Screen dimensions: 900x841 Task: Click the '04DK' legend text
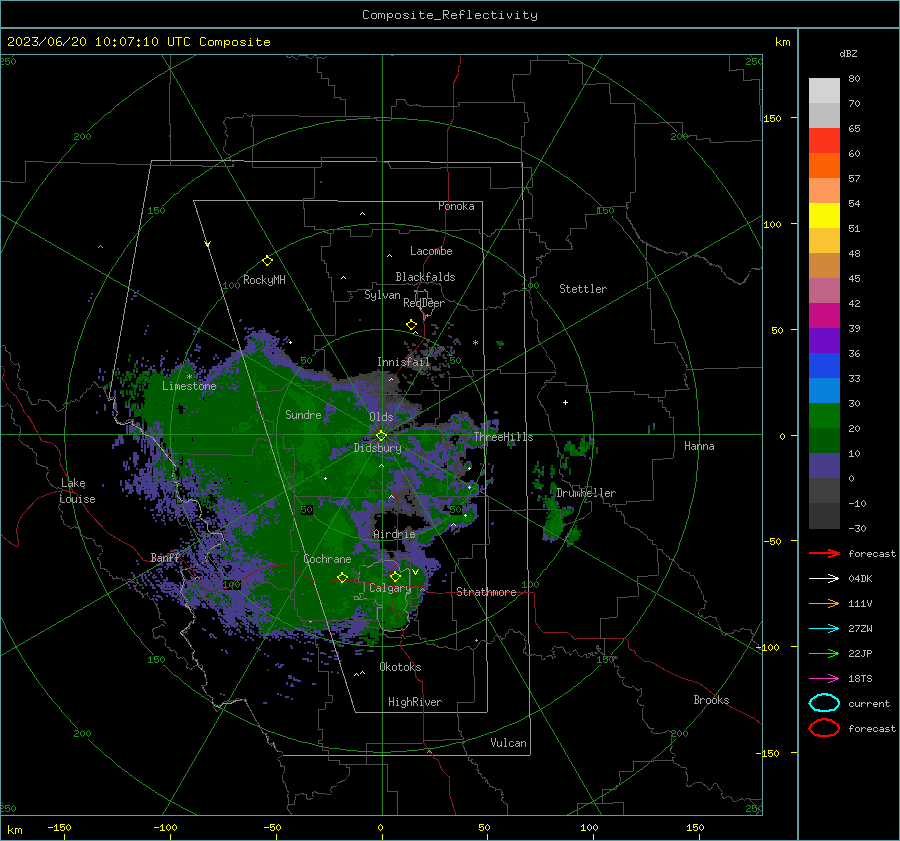[x=860, y=579]
